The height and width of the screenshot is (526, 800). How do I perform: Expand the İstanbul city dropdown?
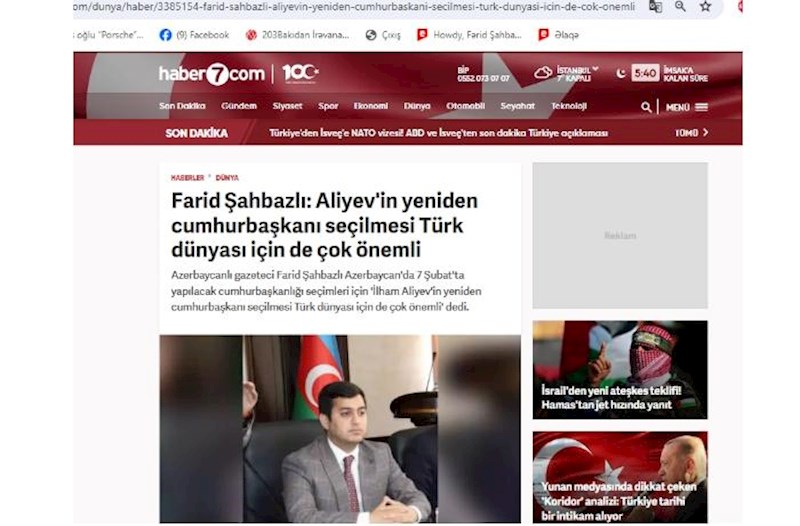595,69
